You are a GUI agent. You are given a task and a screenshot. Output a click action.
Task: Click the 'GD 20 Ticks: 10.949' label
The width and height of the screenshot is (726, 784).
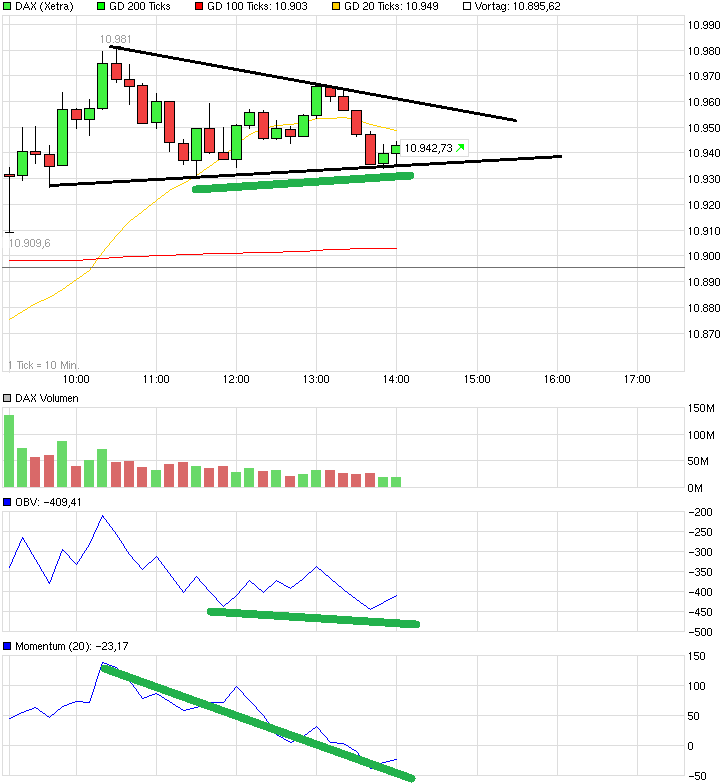pyautogui.click(x=391, y=6)
